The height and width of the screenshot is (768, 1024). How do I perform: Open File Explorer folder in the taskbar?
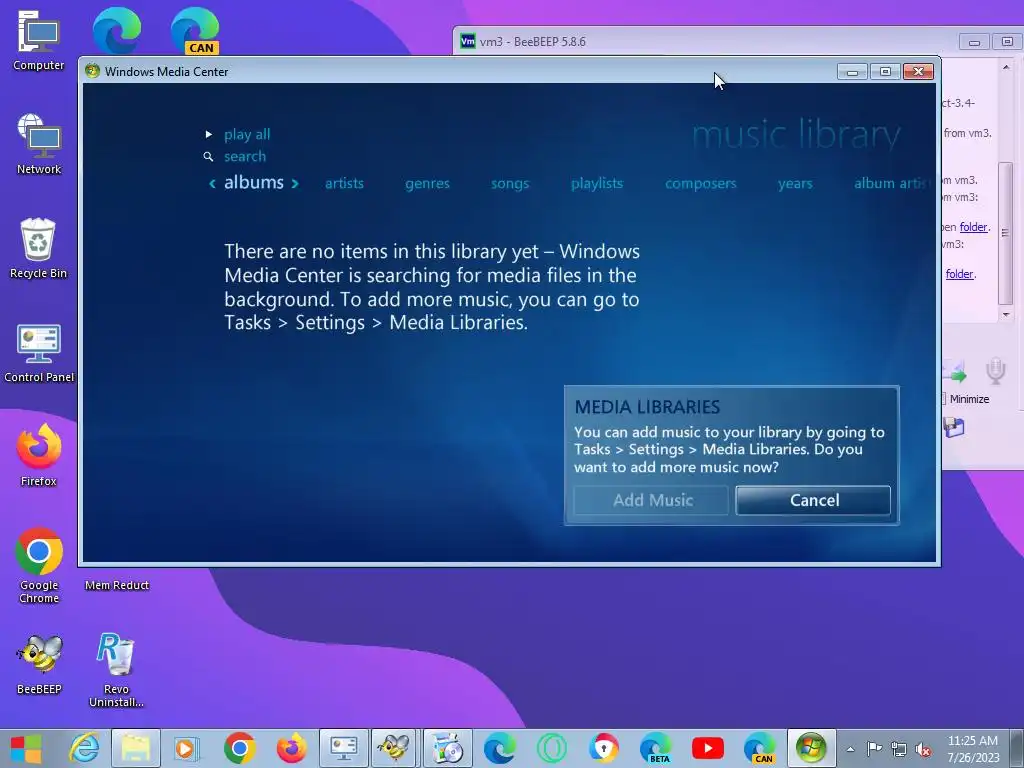(x=136, y=748)
